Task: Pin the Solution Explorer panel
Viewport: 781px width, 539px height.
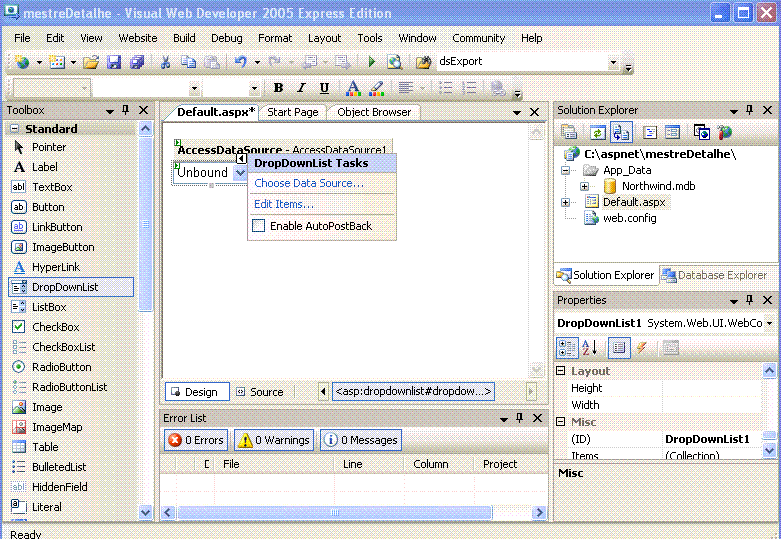Action: pos(750,110)
